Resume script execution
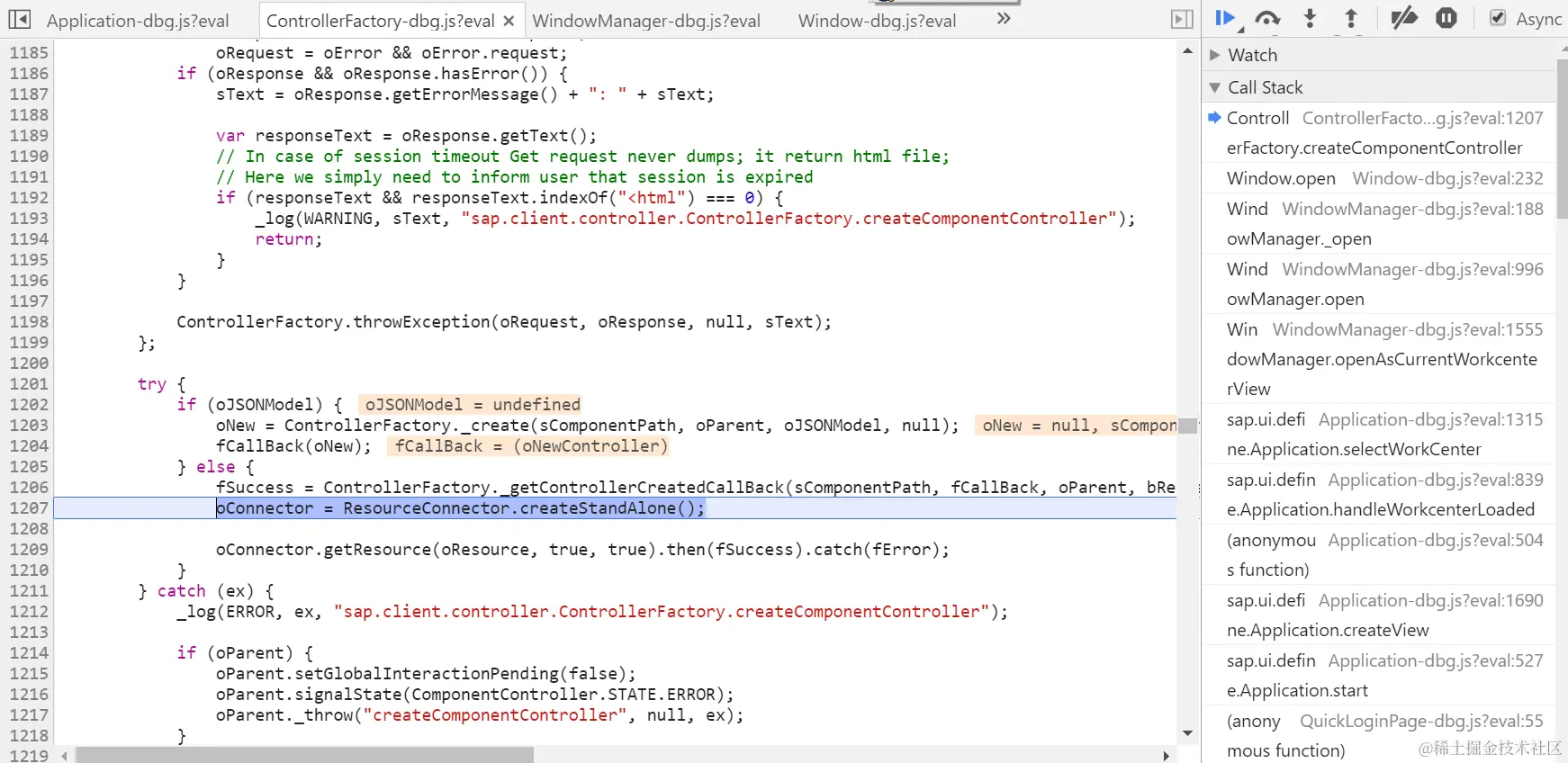1568x763 pixels. 1224,18
